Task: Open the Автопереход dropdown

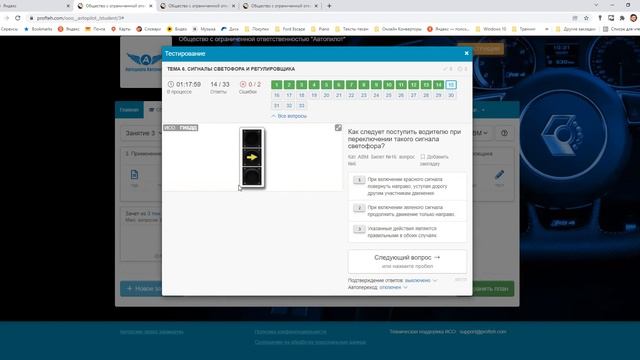Action: (393, 287)
